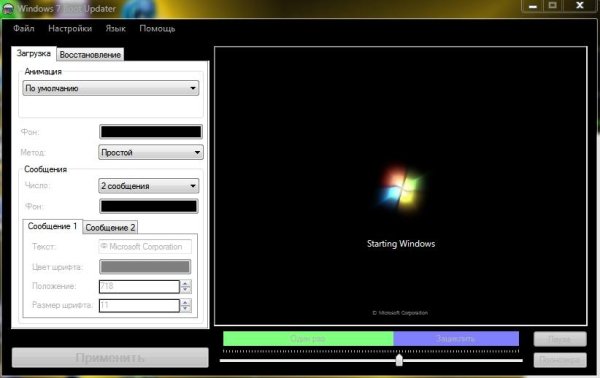Minimize the Boot Updater window
The height and width of the screenshot is (378, 600).
(533, 6)
